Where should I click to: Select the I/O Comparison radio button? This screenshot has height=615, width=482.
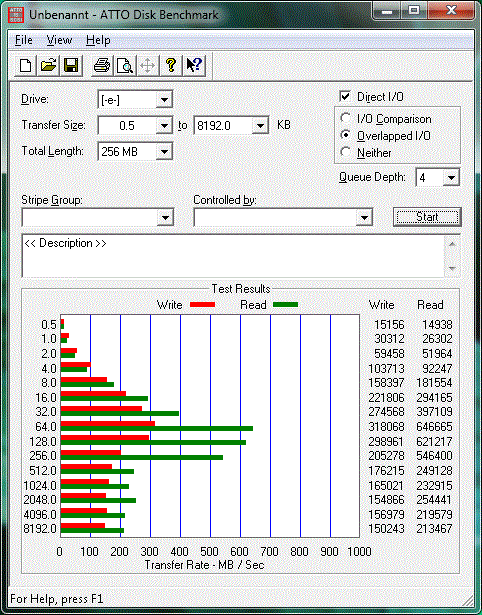tap(346, 118)
